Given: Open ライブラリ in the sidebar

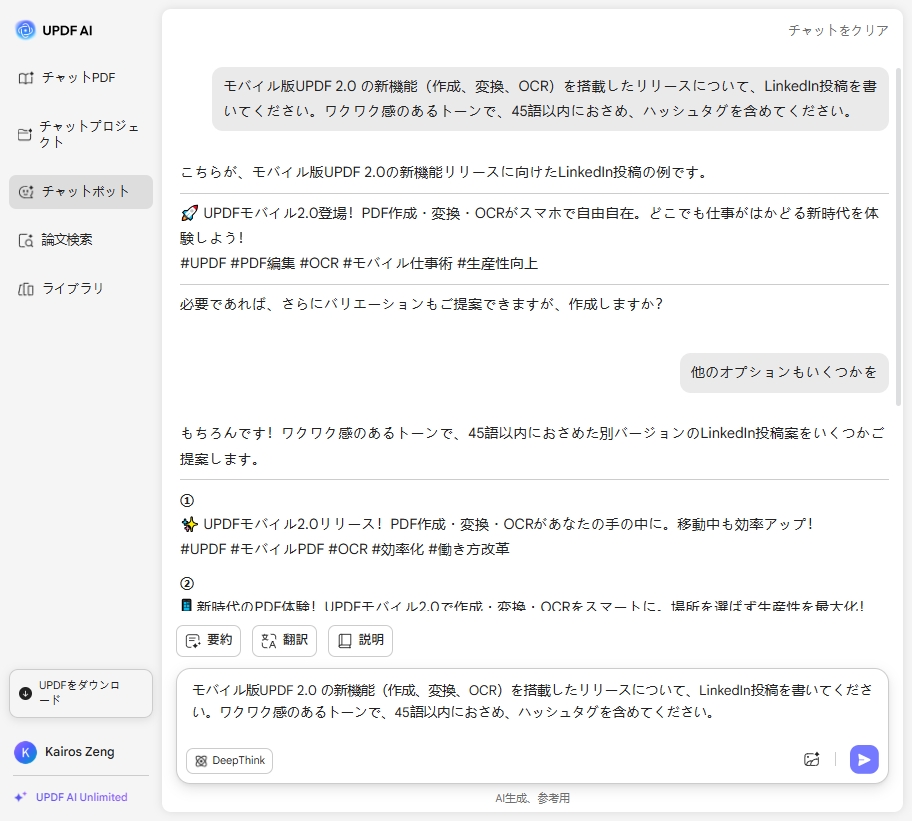Looking at the screenshot, I should tap(81, 289).
